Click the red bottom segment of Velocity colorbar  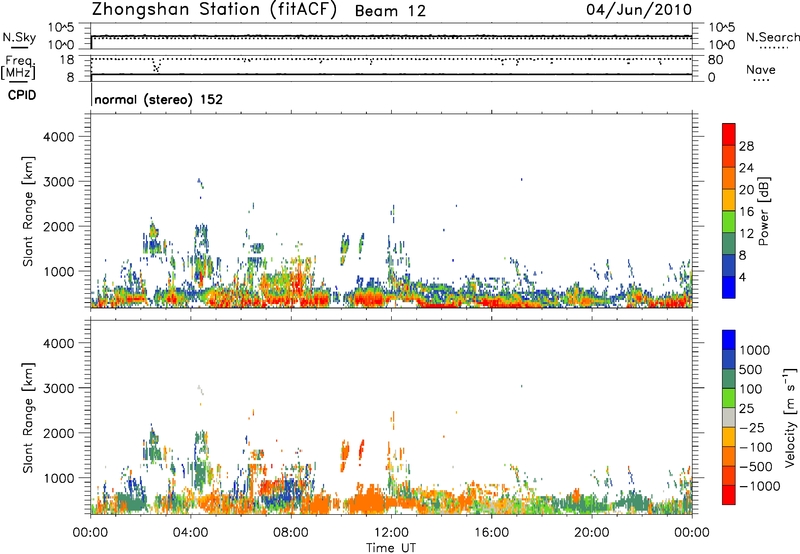coord(729,495)
